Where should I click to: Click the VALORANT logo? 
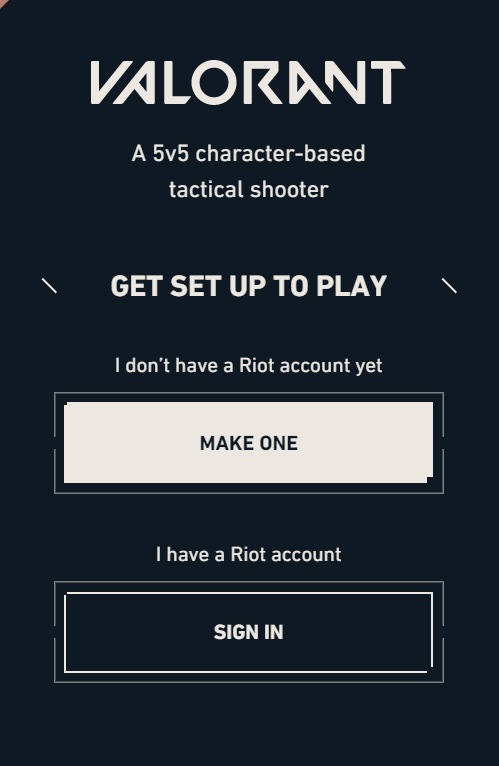pos(248,82)
